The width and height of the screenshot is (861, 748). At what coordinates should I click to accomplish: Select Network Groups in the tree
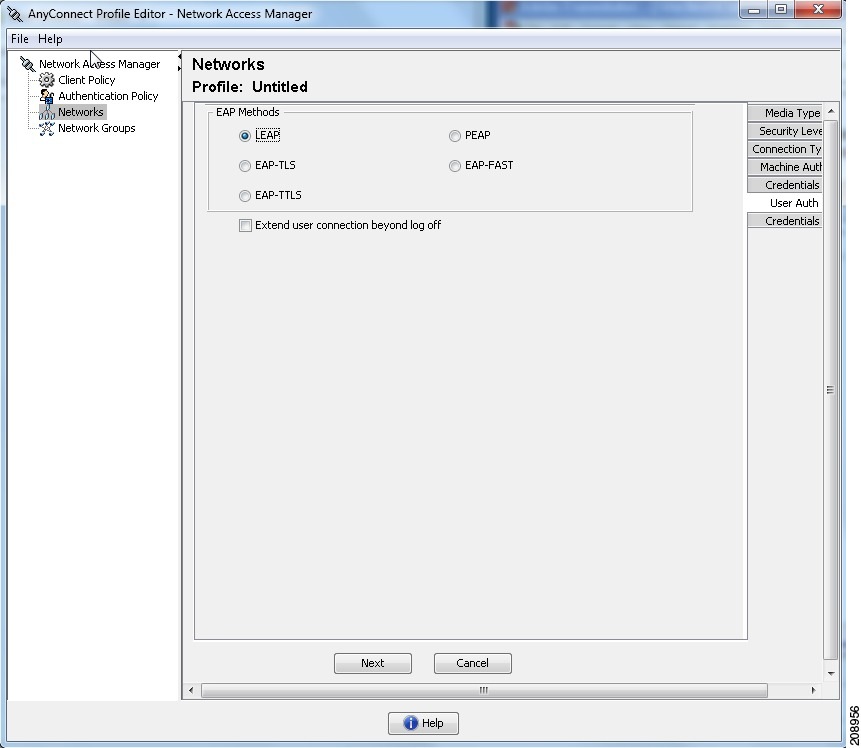coord(97,129)
